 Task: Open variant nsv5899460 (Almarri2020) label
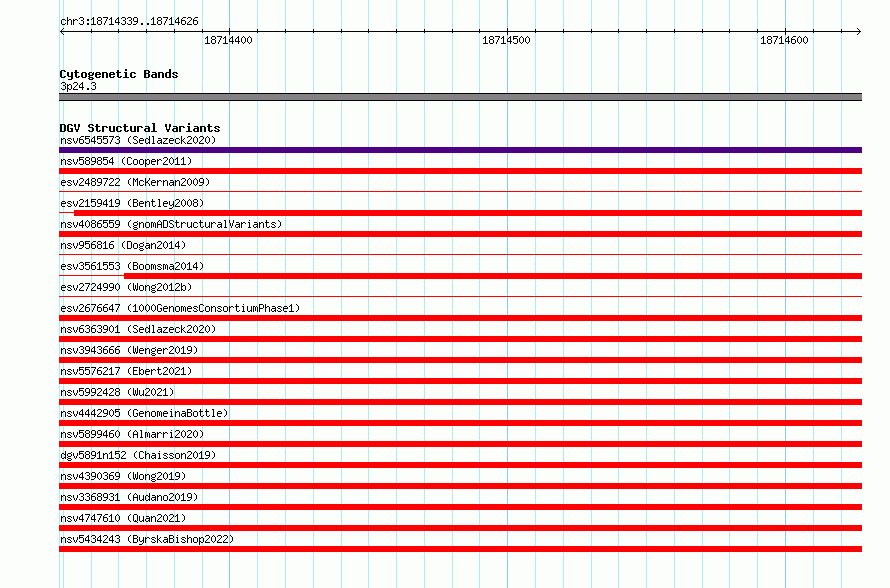(x=132, y=434)
